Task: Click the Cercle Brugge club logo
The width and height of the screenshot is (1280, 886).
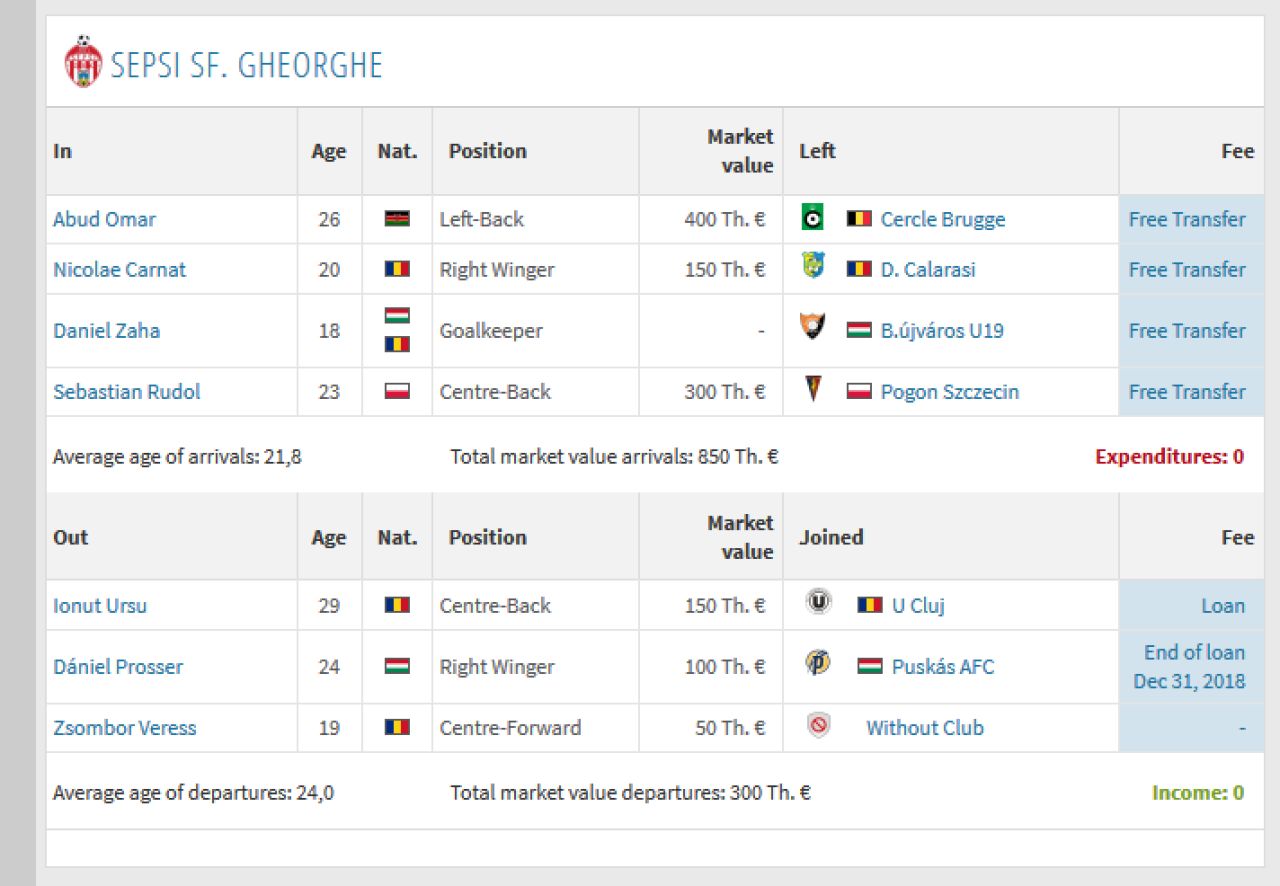Action: pyautogui.click(x=814, y=218)
